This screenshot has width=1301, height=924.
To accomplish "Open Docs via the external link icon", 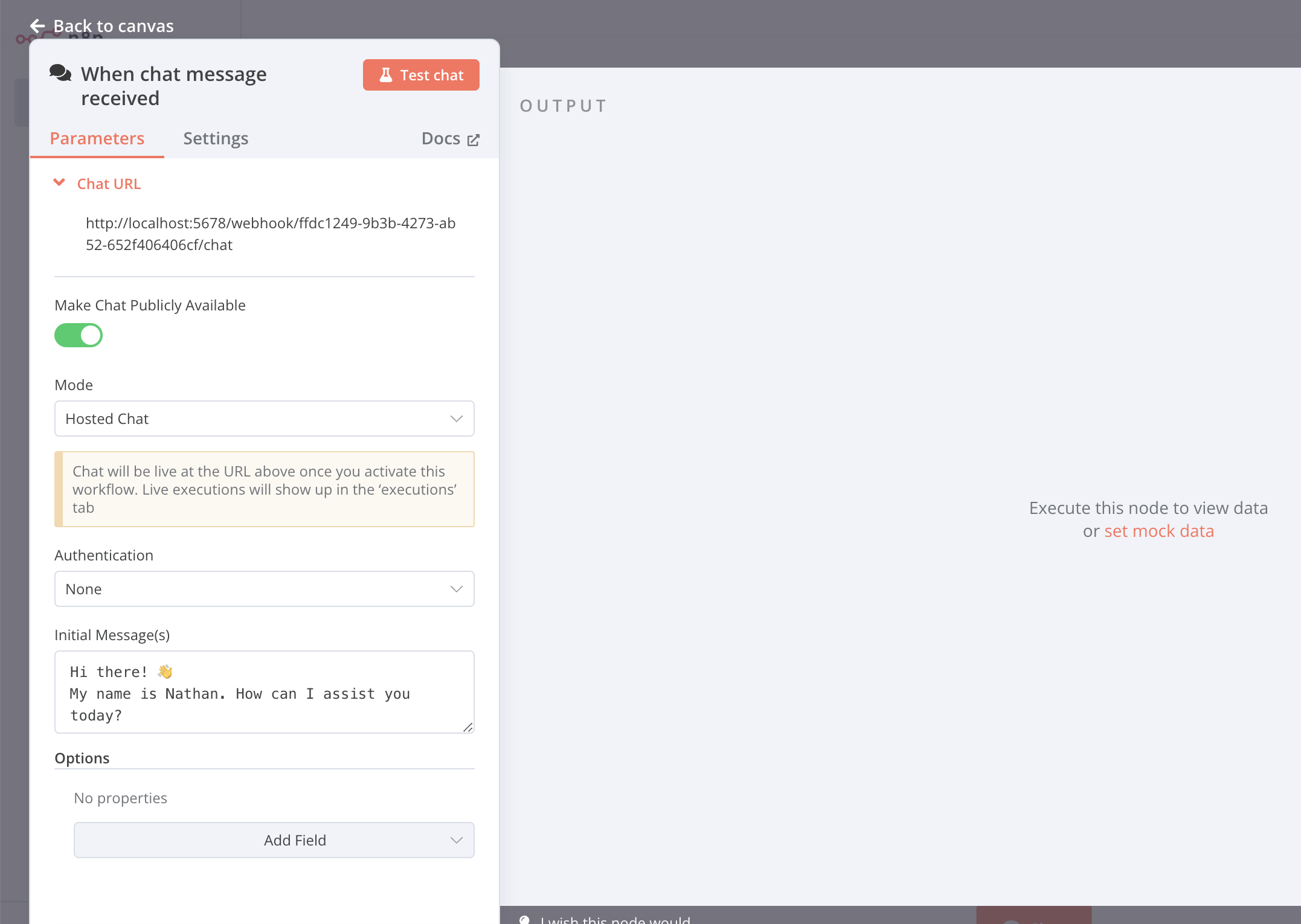I will pos(473,138).
